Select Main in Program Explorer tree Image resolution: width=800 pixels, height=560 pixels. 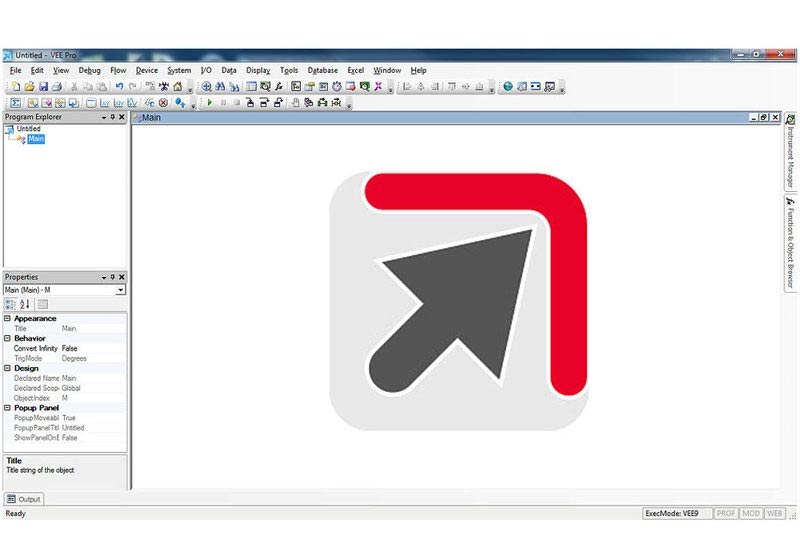click(x=36, y=139)
